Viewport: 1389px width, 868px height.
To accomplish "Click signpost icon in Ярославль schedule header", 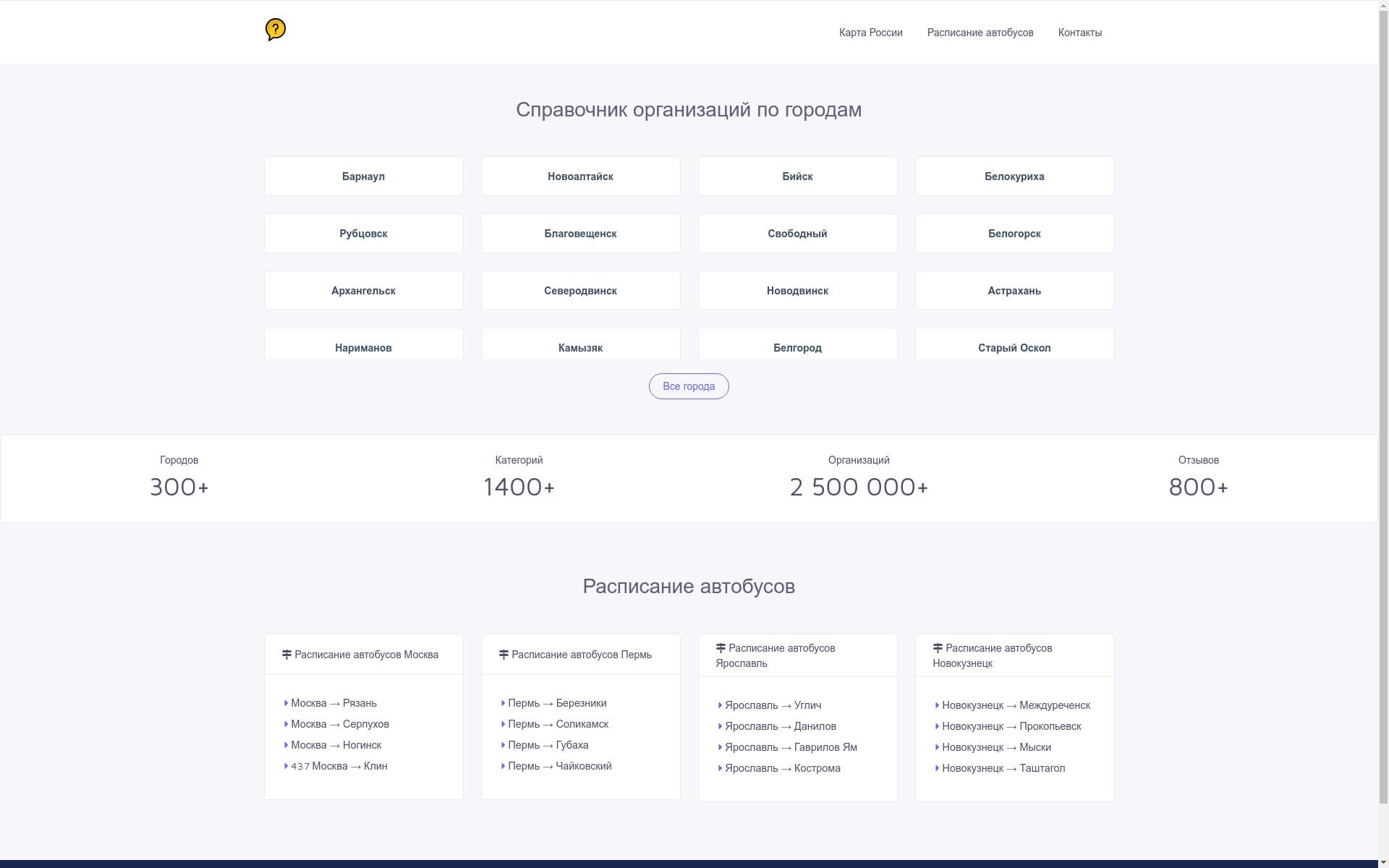I will tap(721, 648).
